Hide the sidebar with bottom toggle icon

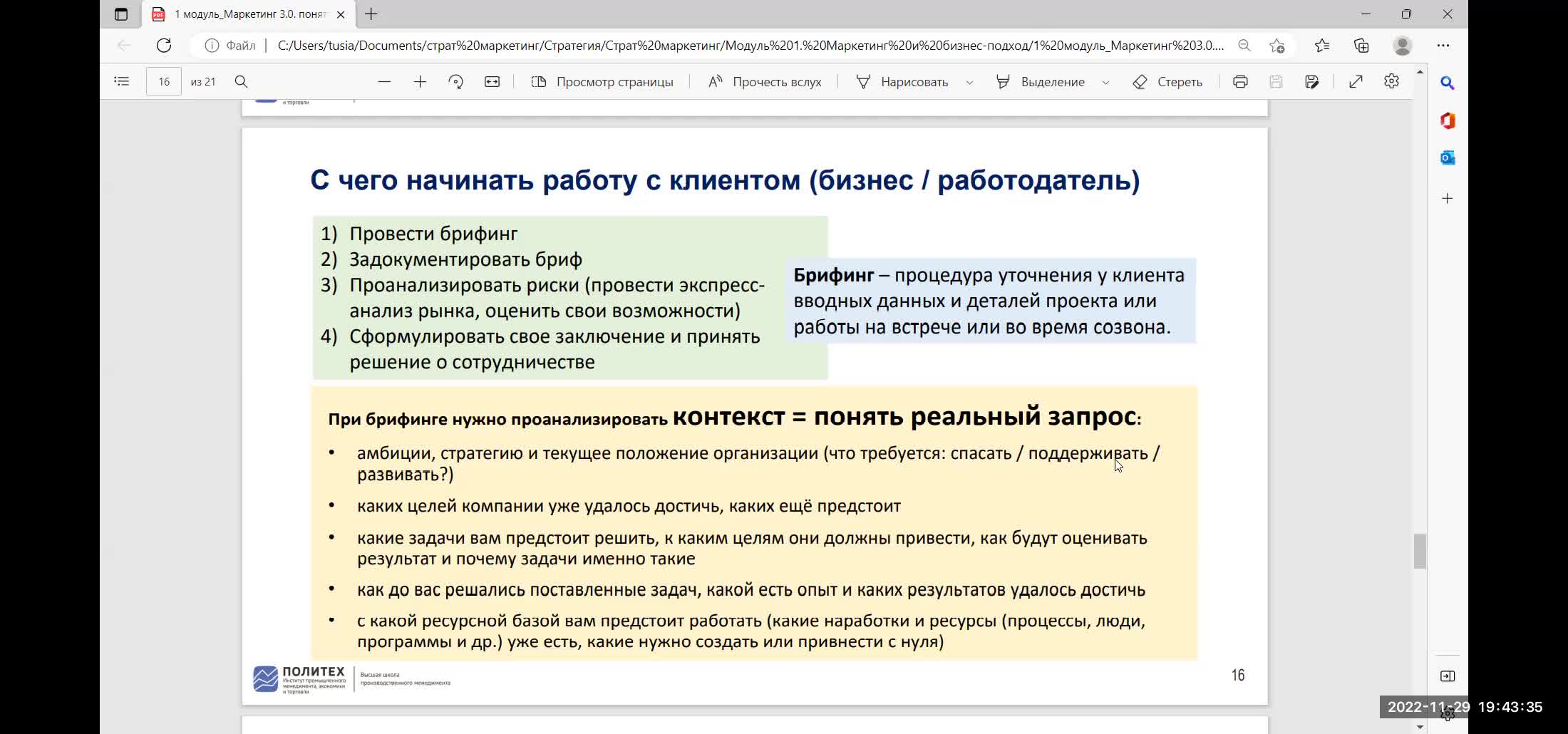click(1448, 676)
